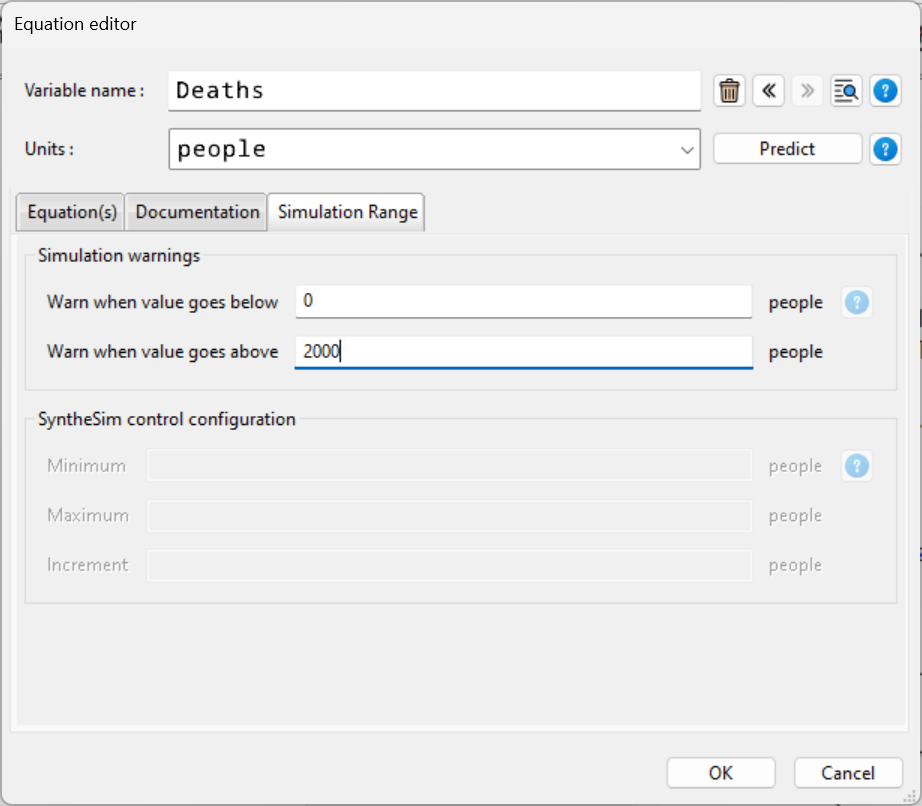Click the help icon in the Variable name row
Viewport: 922px width, 806px height.
pyautogui.click(x=885, y=91)
